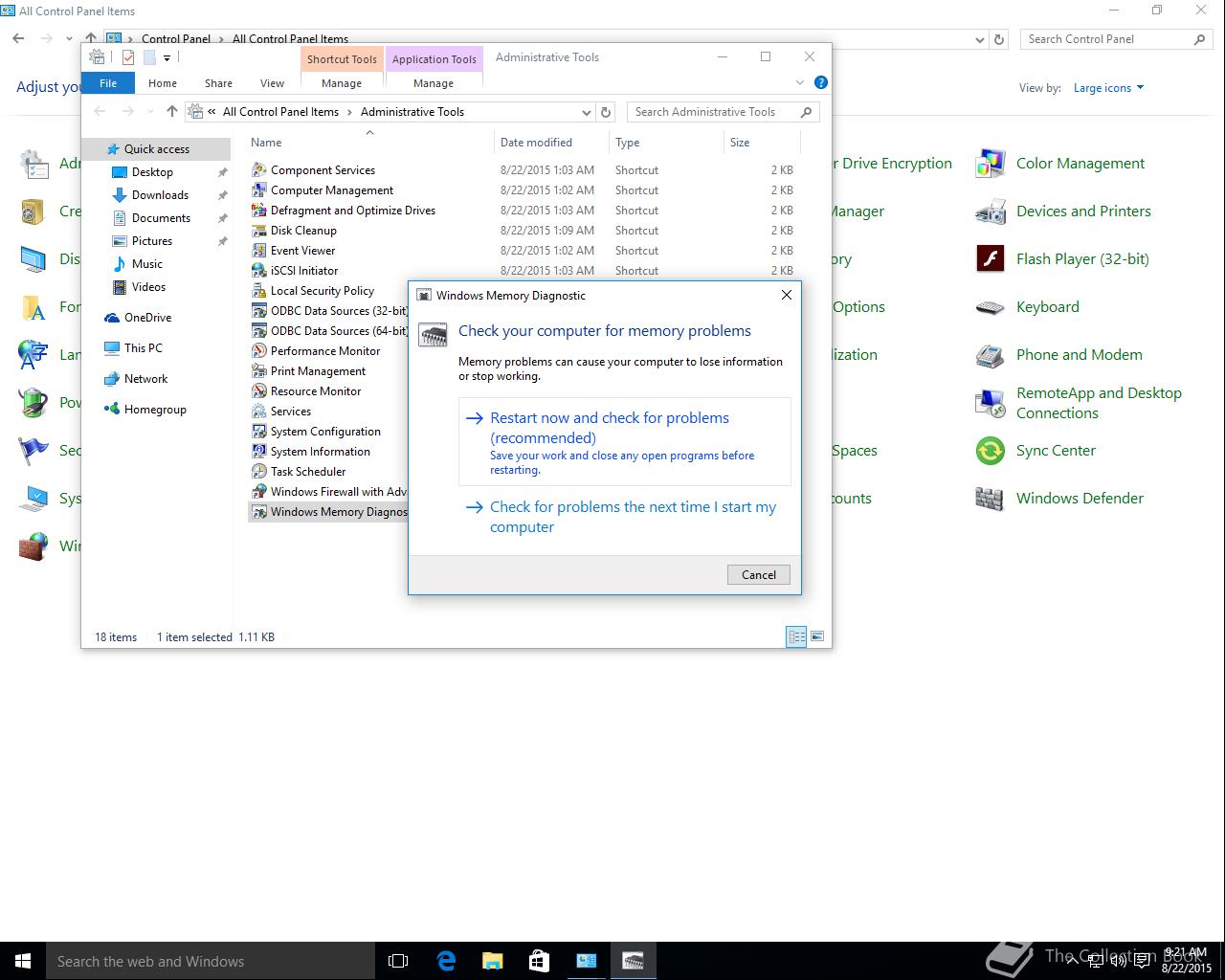
Task: Open Downloads in navigation pane
Action: (x=160, y=195)
